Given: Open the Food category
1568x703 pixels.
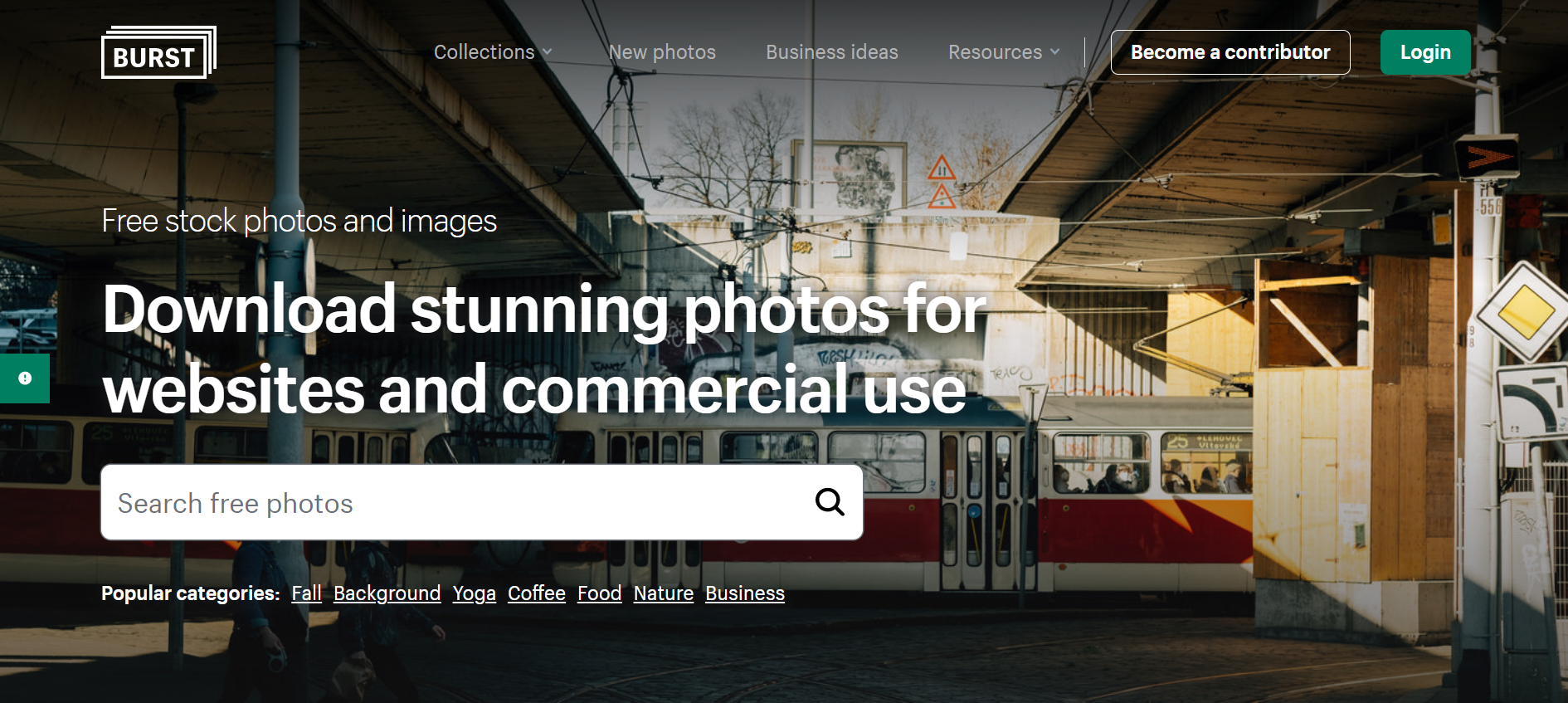Looking at the screenshot, I should pos(600,593).
